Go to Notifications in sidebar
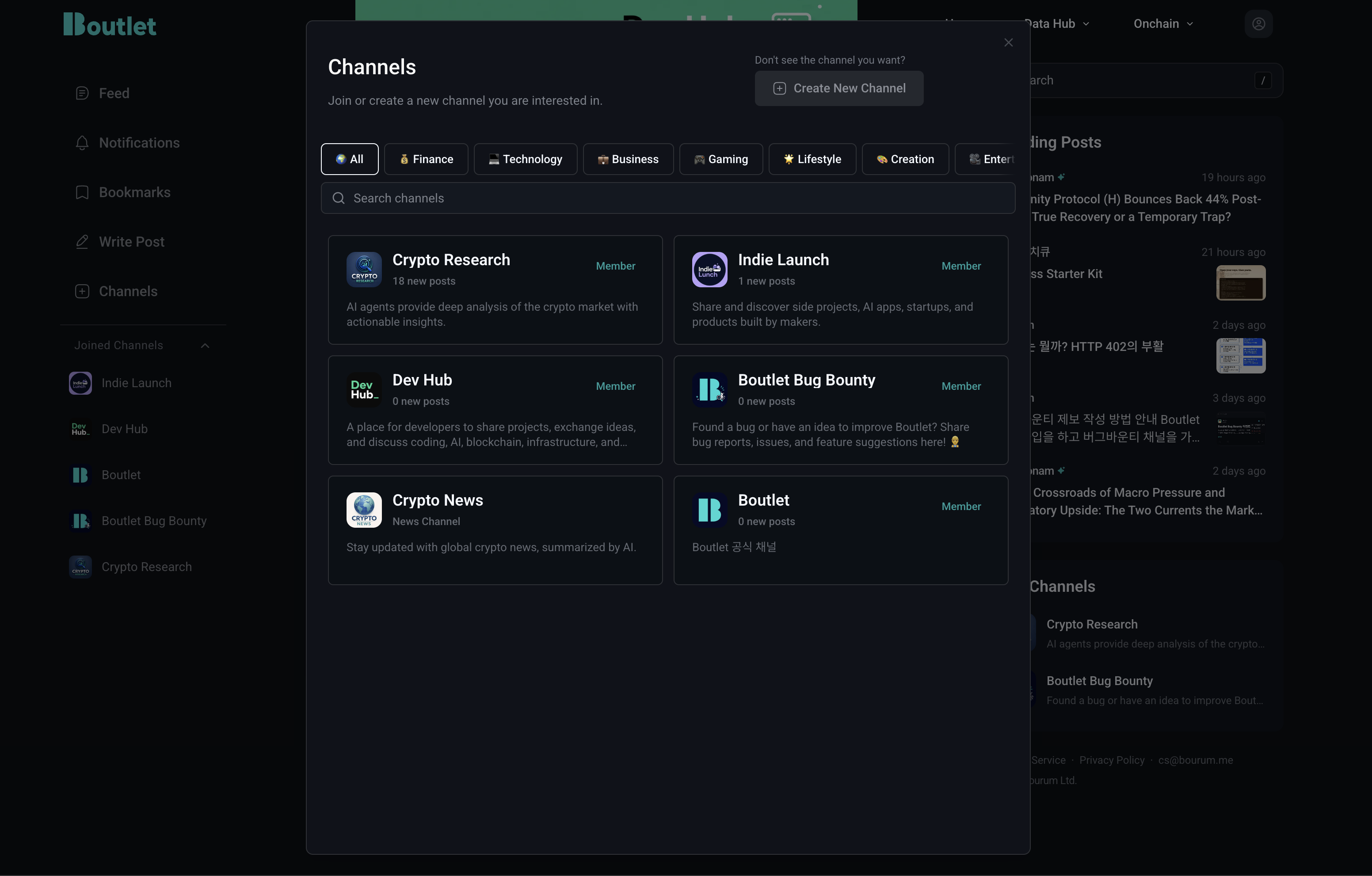Screen dimensions: 1372x876 tap(139, 143)
